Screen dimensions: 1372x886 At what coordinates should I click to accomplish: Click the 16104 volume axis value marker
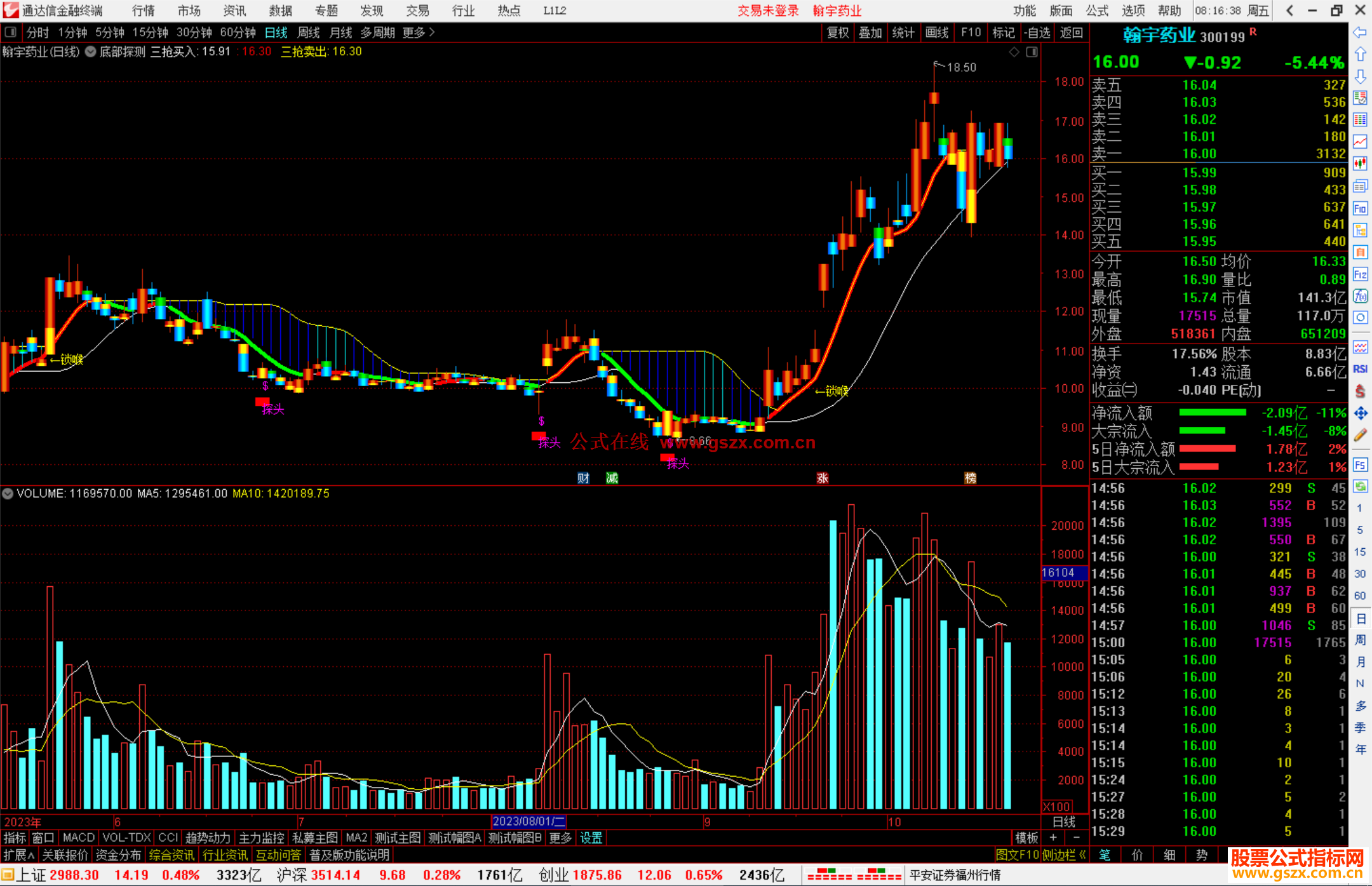click(x=1058, y=572)
